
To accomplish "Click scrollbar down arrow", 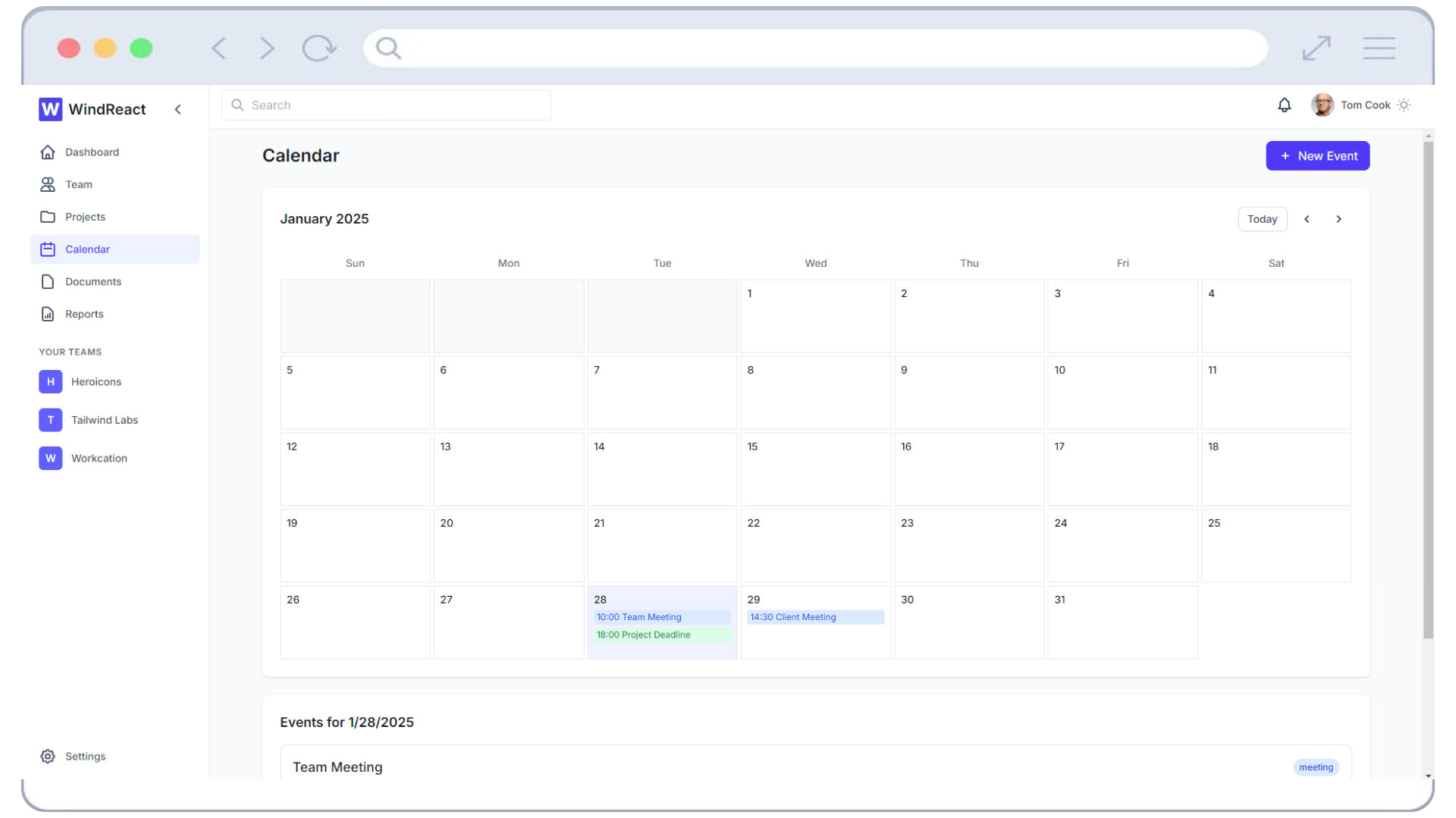I will coord(1428,776).
